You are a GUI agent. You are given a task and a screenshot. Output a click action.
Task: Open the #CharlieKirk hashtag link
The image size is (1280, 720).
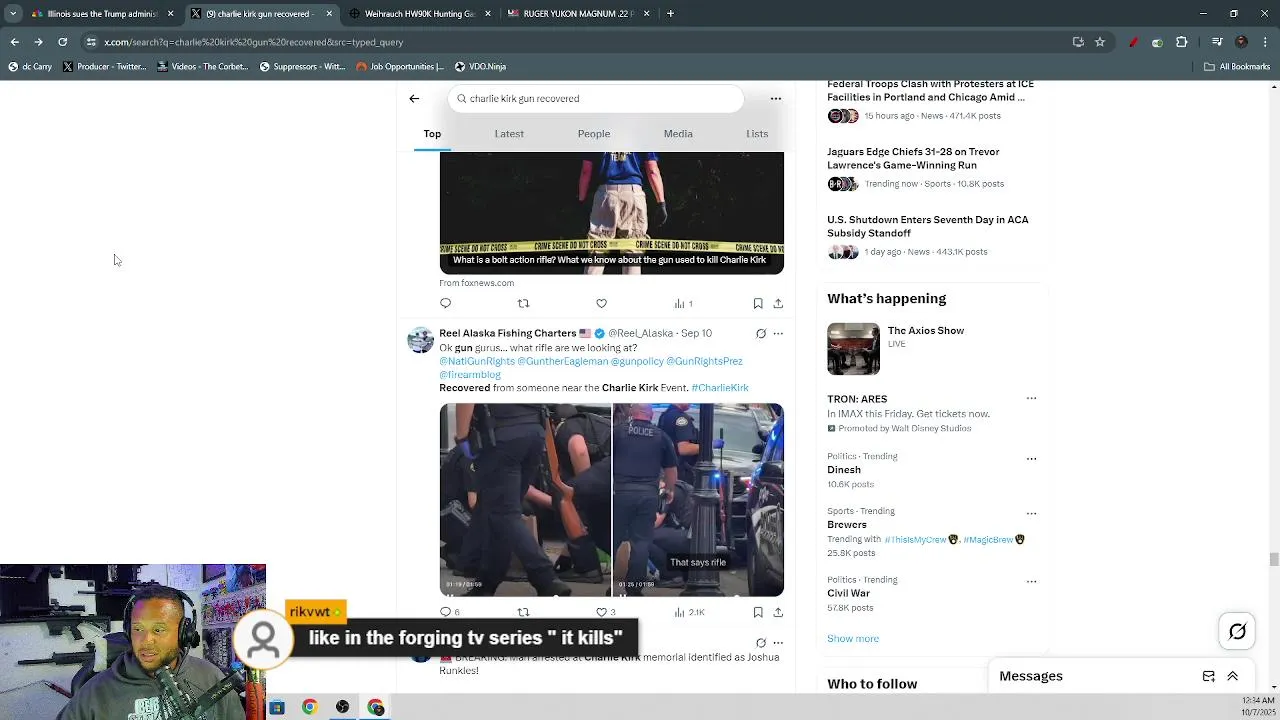pos(719,388)
